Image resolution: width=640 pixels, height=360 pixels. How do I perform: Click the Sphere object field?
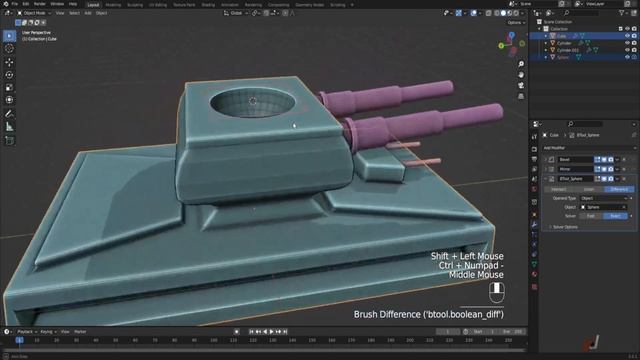[x=604, y=207]
